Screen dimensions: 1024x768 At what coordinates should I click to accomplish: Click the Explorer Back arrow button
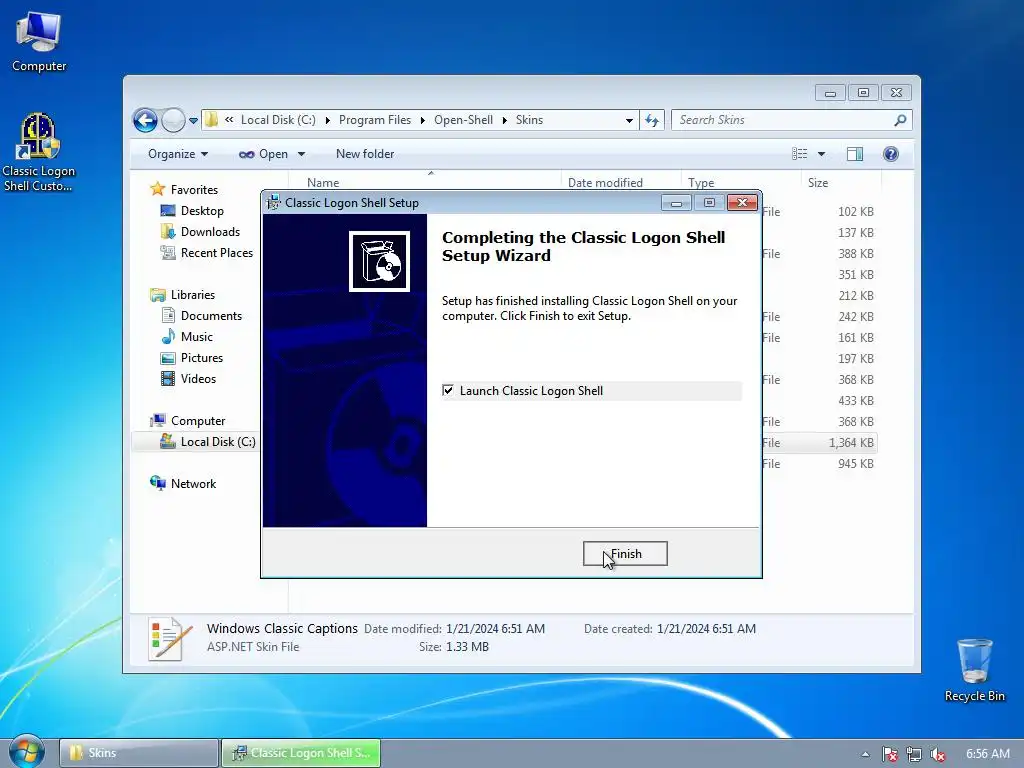(x=145, y=120)
